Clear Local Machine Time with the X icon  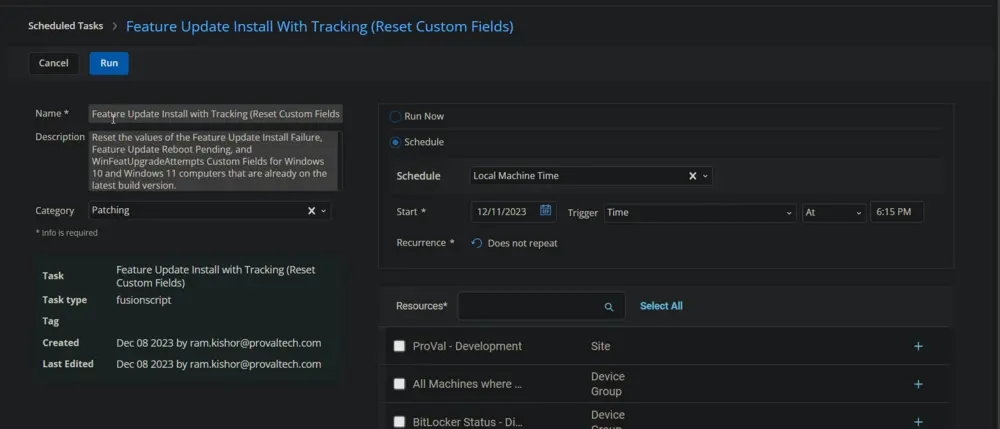click(692, 176)
